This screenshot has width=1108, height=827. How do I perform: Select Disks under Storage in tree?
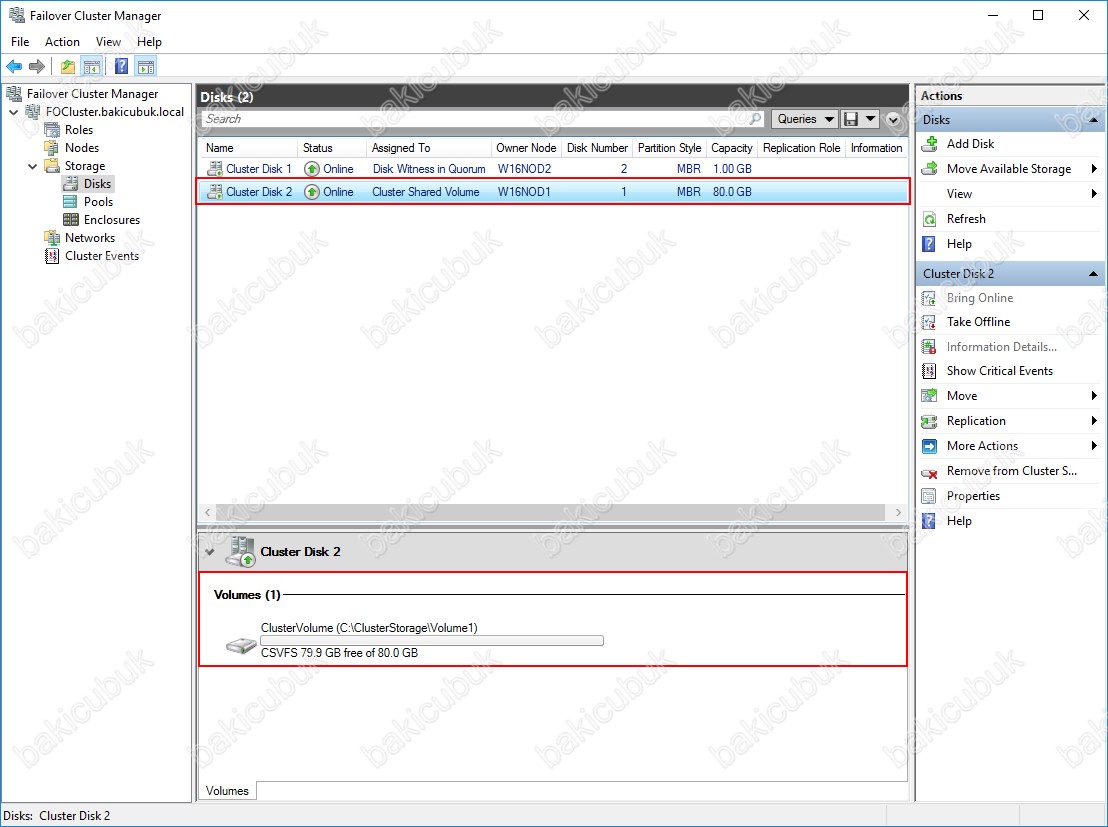(97, 184)
